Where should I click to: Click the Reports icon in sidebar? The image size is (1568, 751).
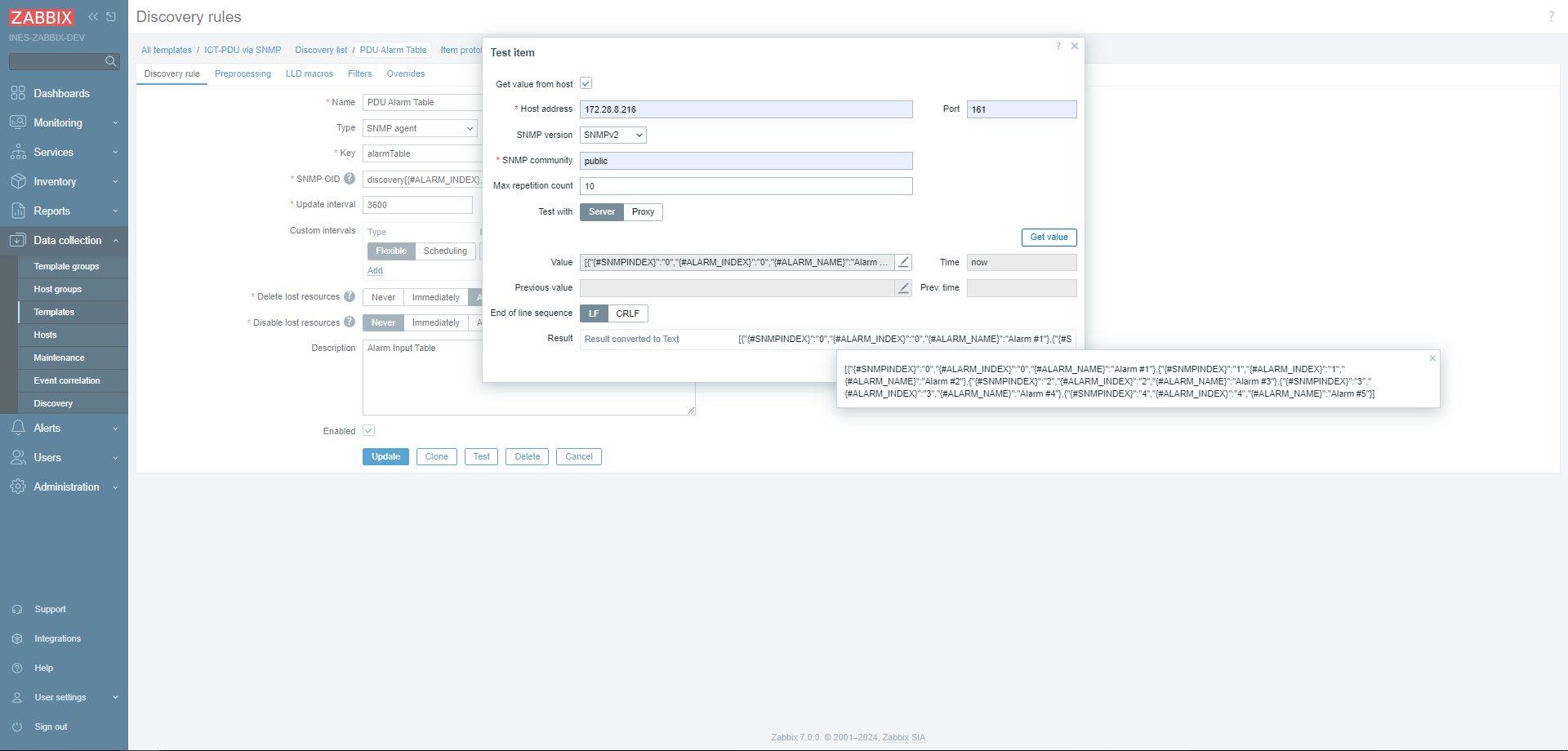point(18,211)
